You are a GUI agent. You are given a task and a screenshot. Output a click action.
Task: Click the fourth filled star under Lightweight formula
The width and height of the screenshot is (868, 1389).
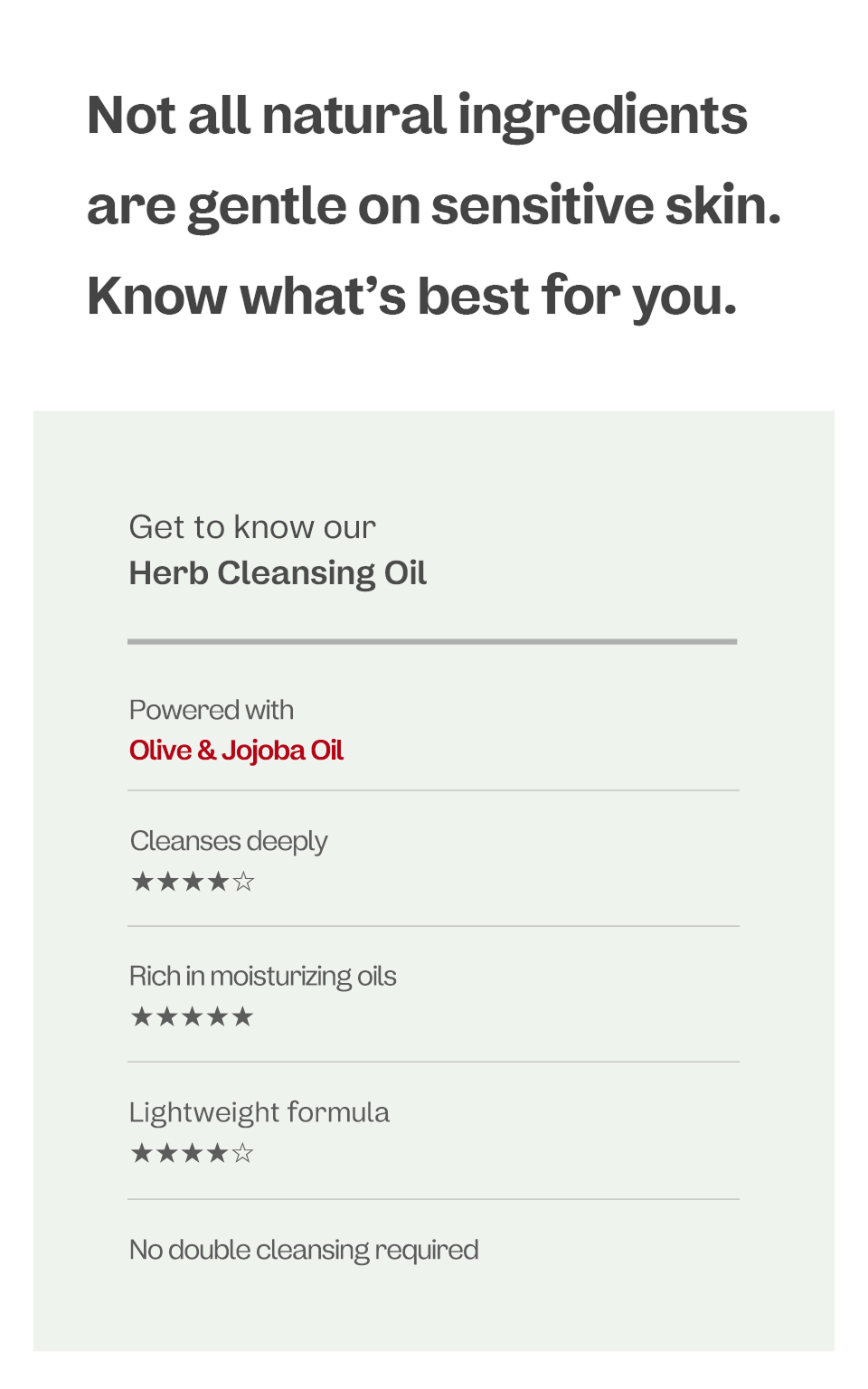click(x=217, y=1153)
